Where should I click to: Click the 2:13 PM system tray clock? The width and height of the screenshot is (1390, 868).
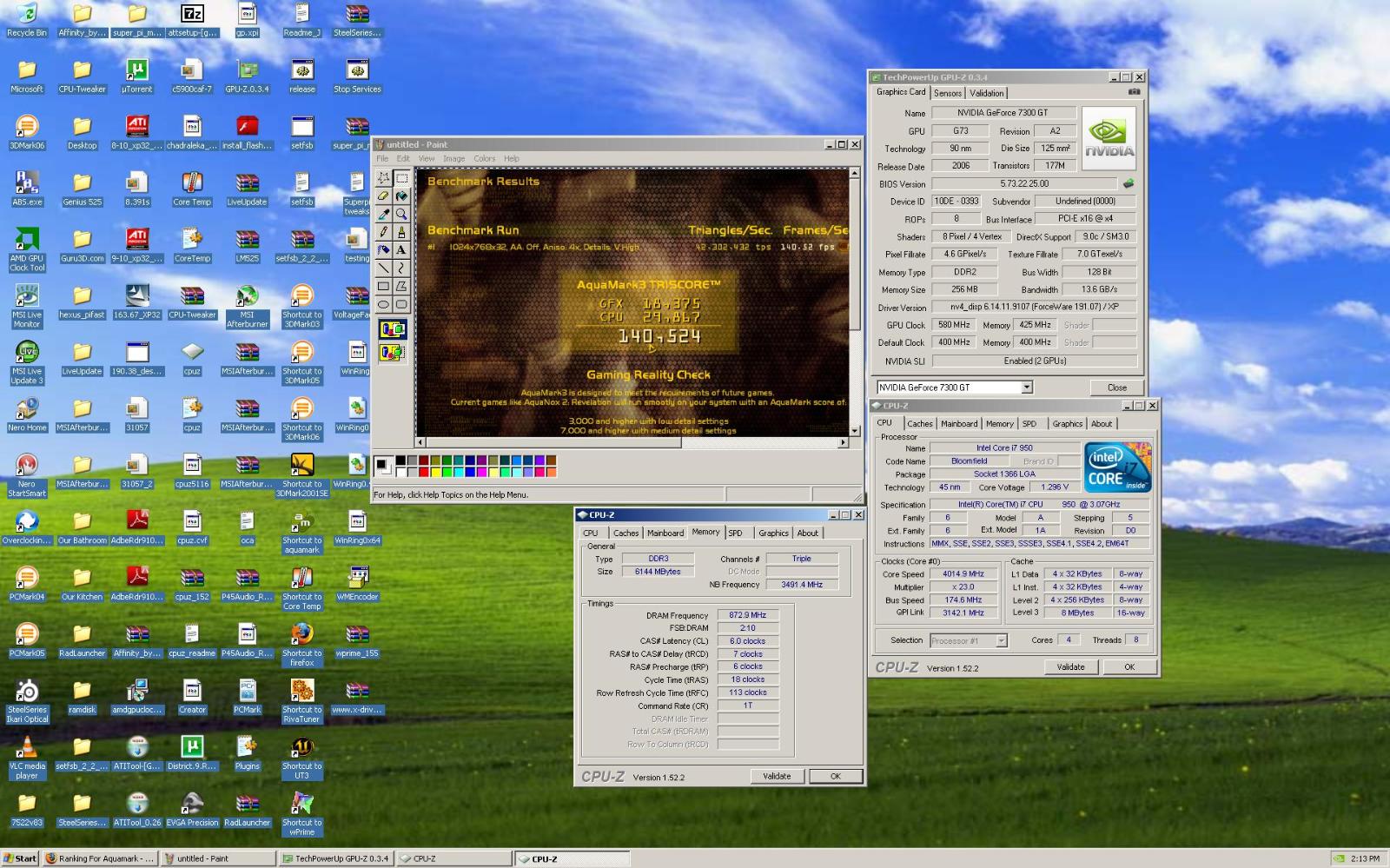tap(1365, 858)
